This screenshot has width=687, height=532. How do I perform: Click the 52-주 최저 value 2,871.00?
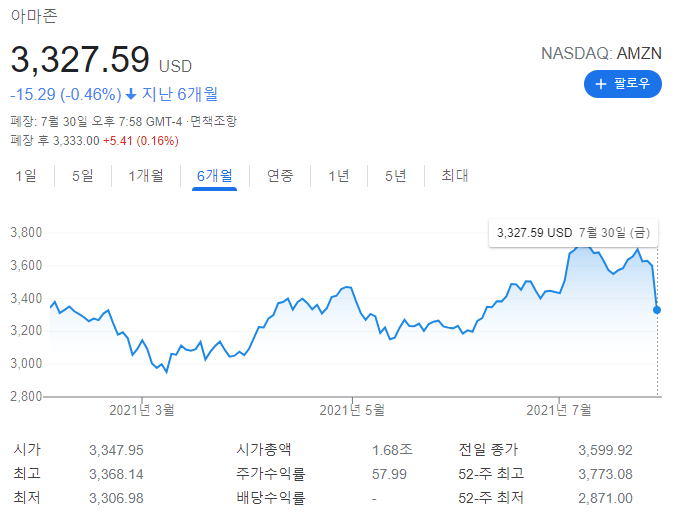click(606, 498)
